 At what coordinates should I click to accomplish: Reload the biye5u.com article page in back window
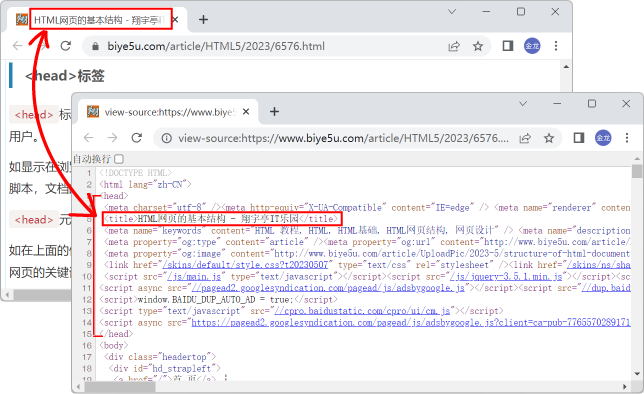(x=66, y=46)
